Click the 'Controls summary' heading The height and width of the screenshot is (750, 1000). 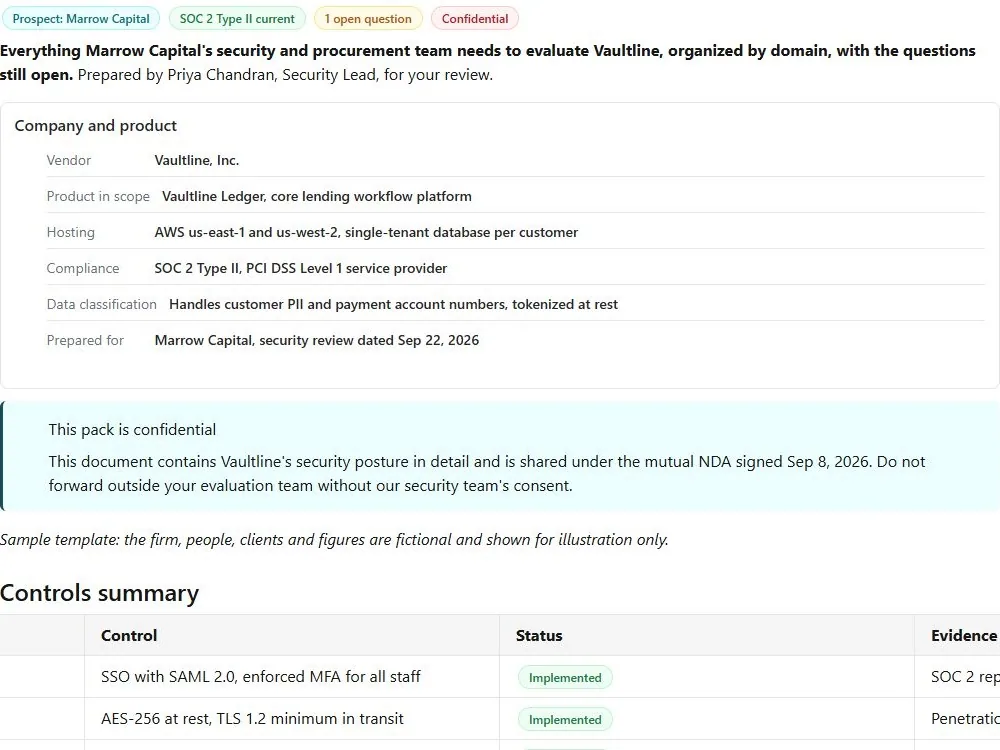(99, 593)
